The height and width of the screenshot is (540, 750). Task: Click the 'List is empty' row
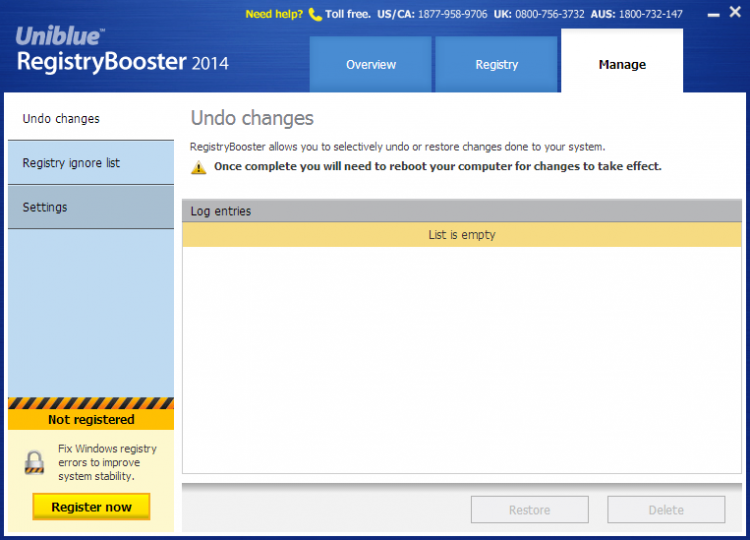click(462, 235)
